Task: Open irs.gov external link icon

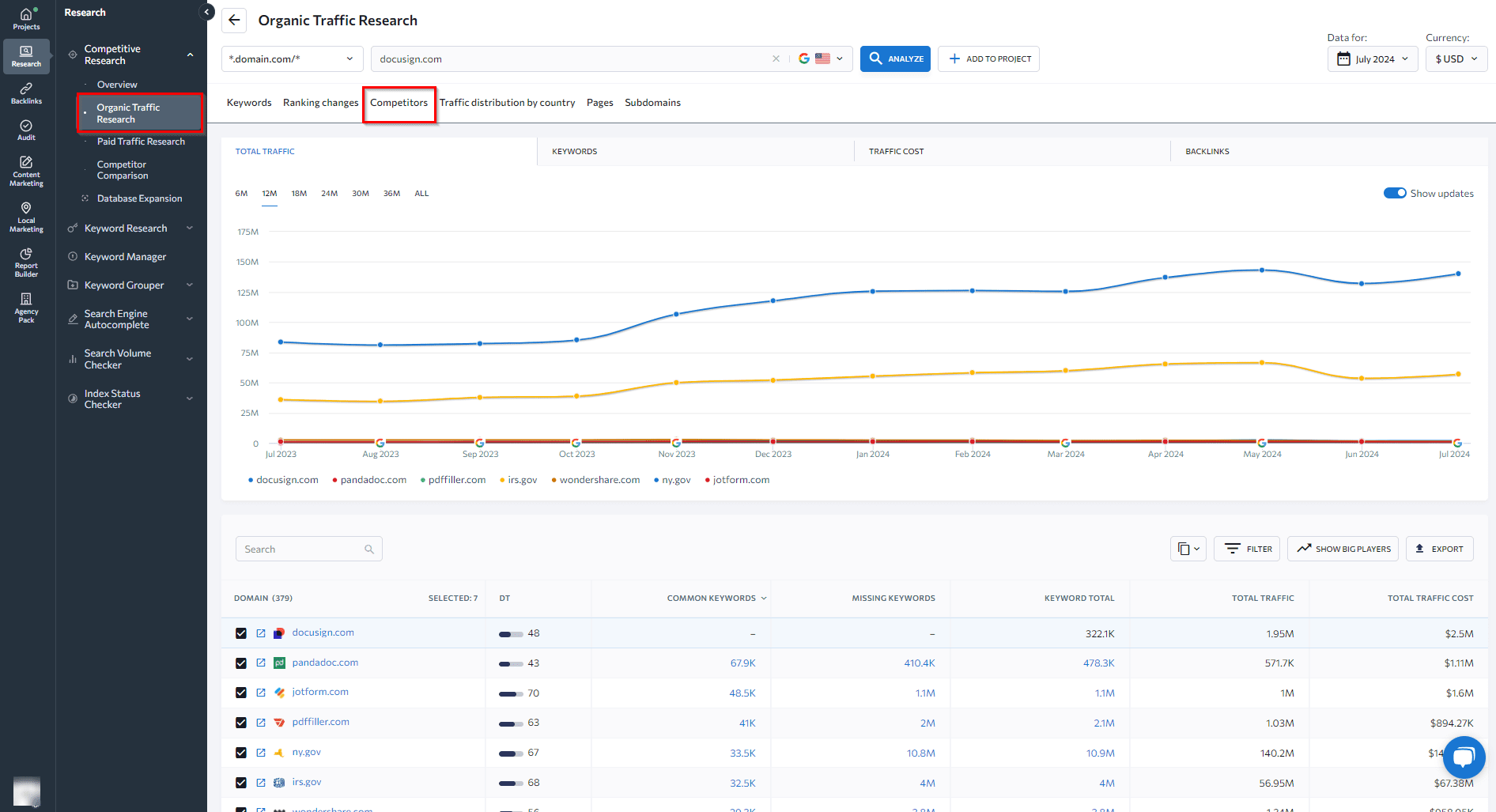Action: click(261, 783)
